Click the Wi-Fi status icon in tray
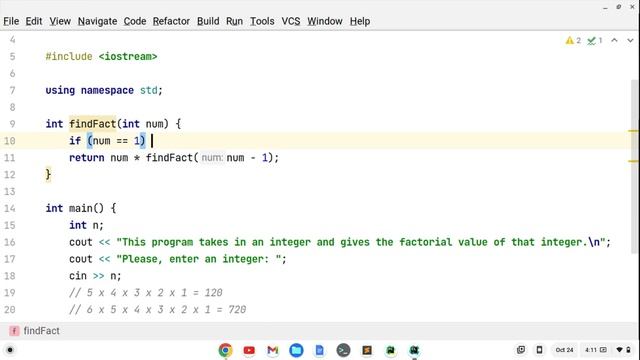This screenshot has width=640, height=360. [620, 350]
